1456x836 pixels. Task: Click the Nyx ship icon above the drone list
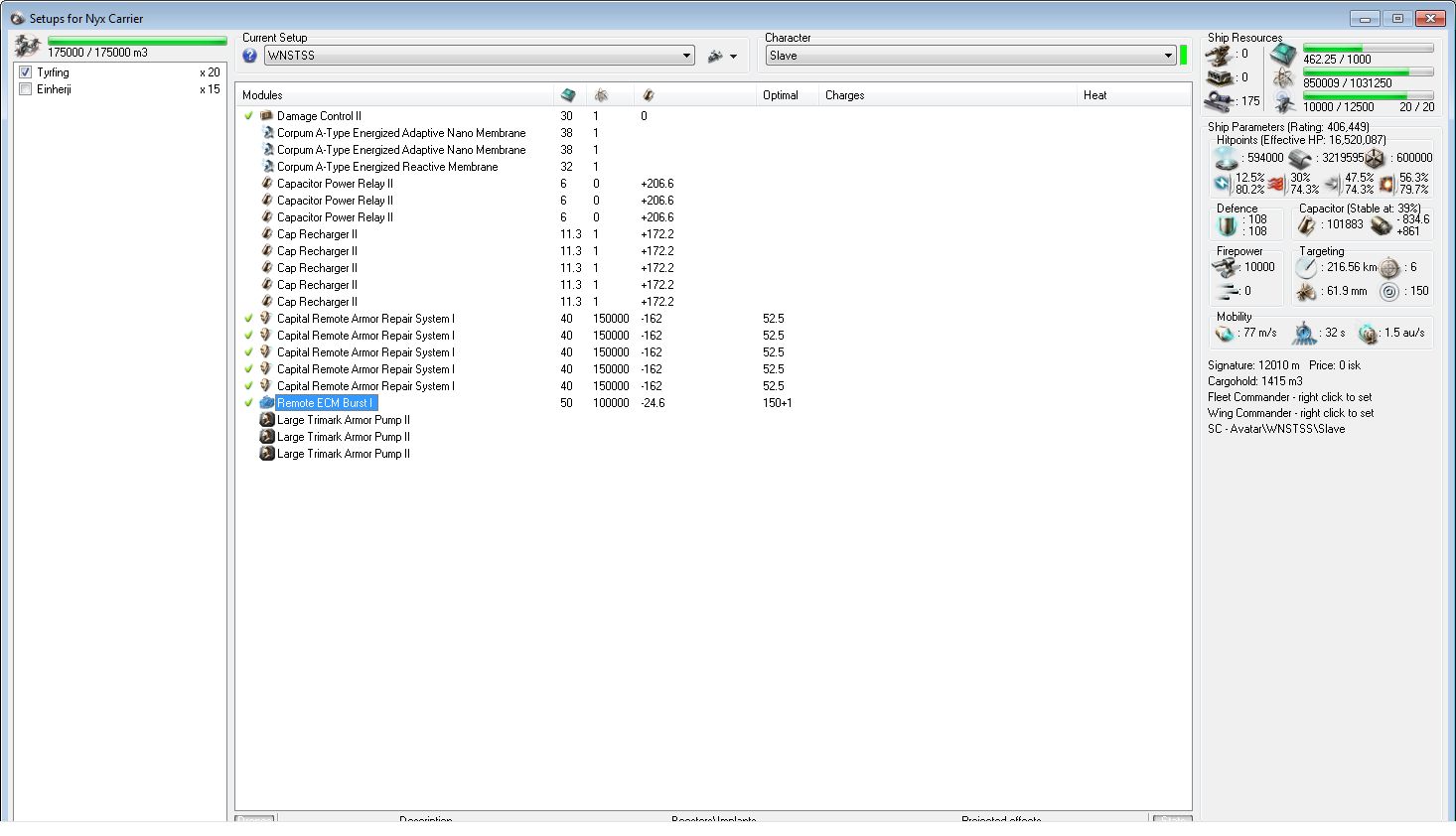pyautogui.click(x=28, y=46)
